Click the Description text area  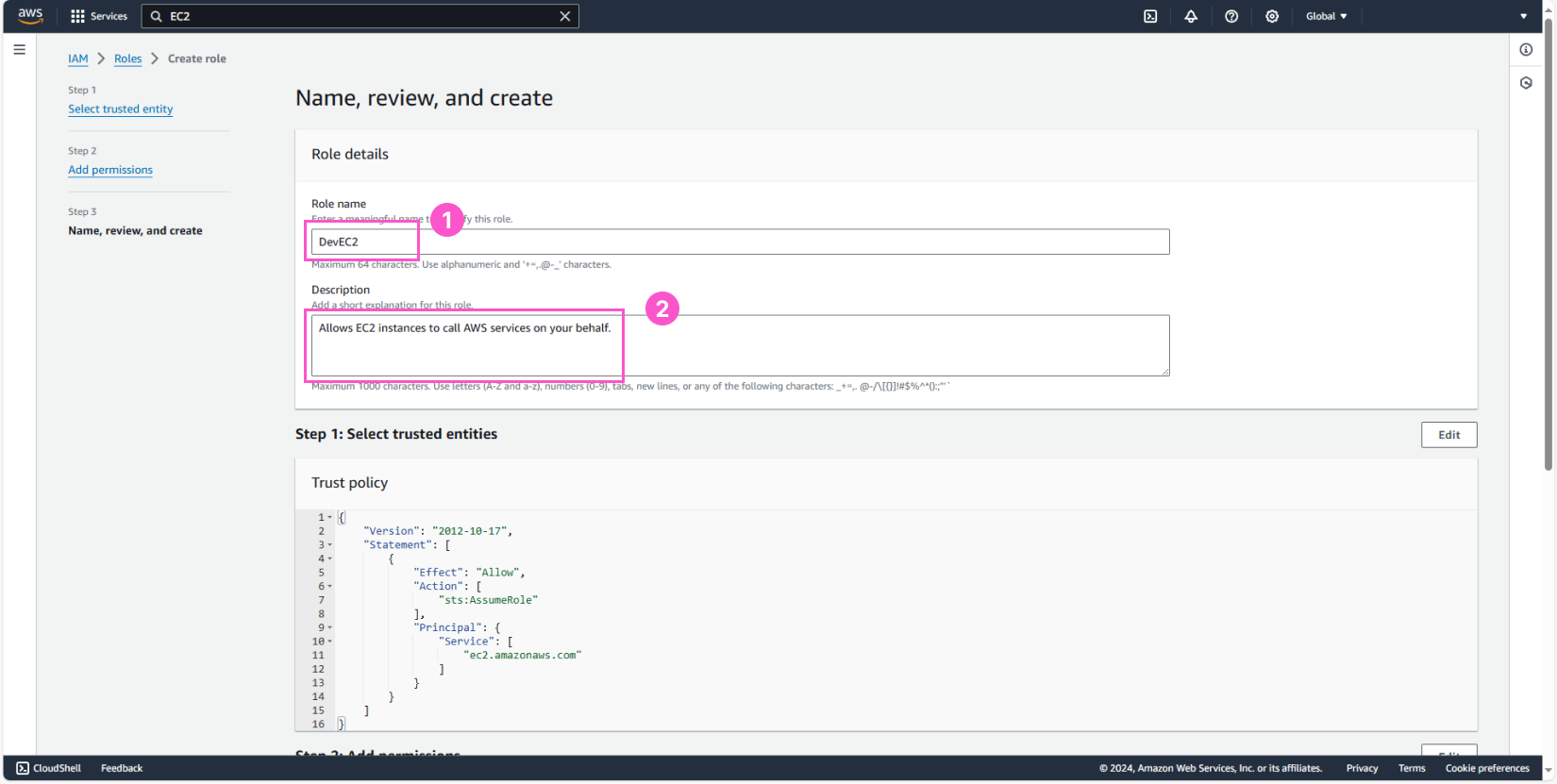click(740, 345)
